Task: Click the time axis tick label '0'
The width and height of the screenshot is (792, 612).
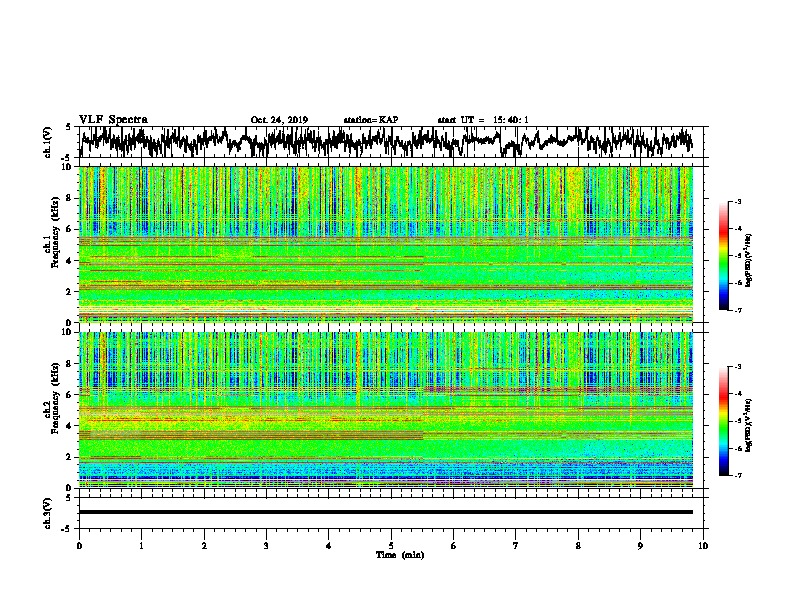Action: (79, 546)
